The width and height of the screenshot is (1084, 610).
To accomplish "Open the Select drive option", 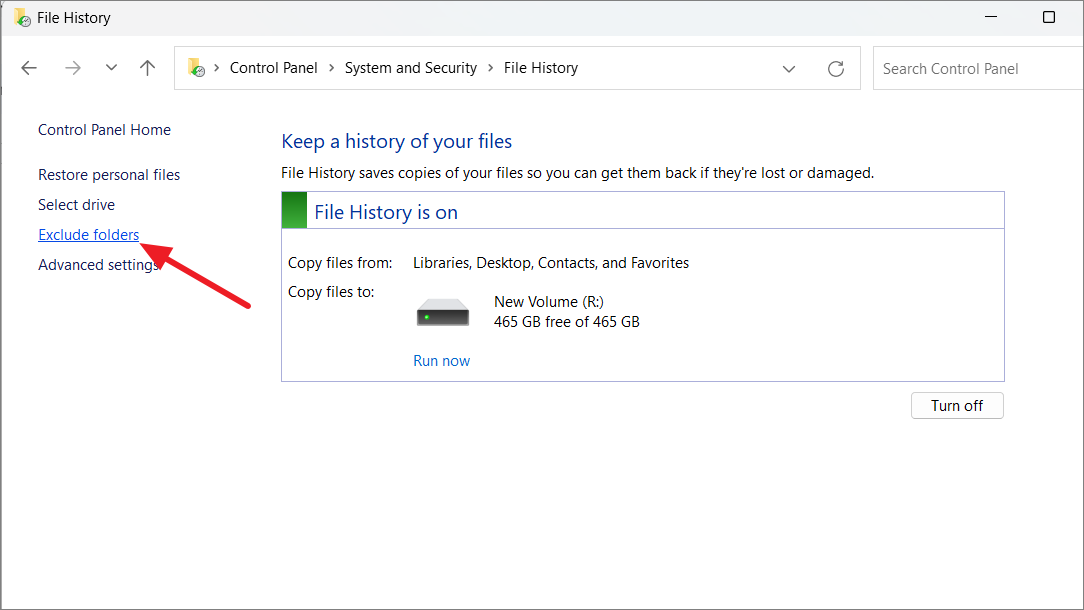I will [76, 204].
